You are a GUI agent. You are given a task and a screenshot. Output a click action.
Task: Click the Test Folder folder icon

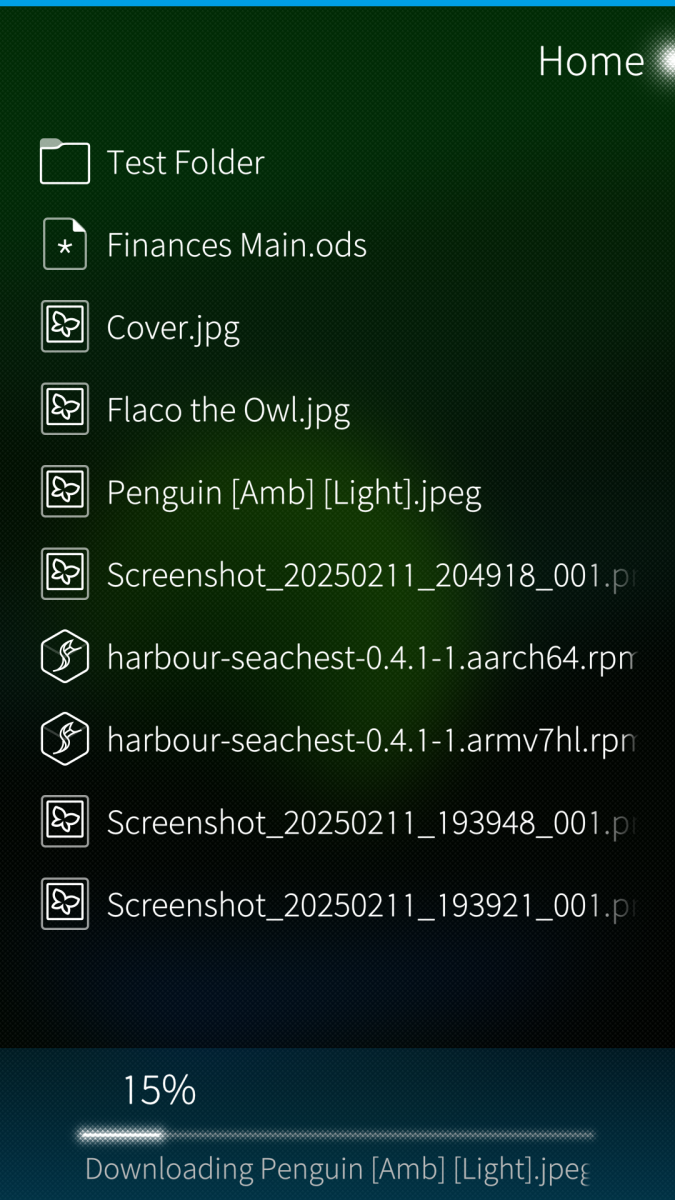[65, 162]
